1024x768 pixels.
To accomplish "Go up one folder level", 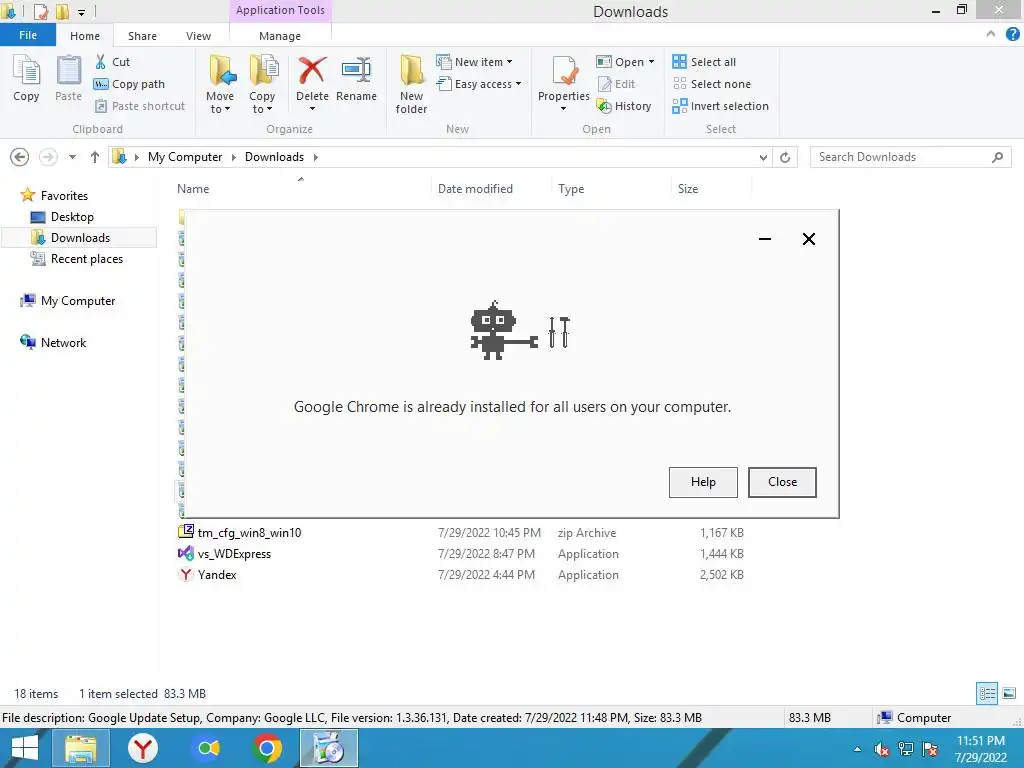I will (x=95, y=157).
